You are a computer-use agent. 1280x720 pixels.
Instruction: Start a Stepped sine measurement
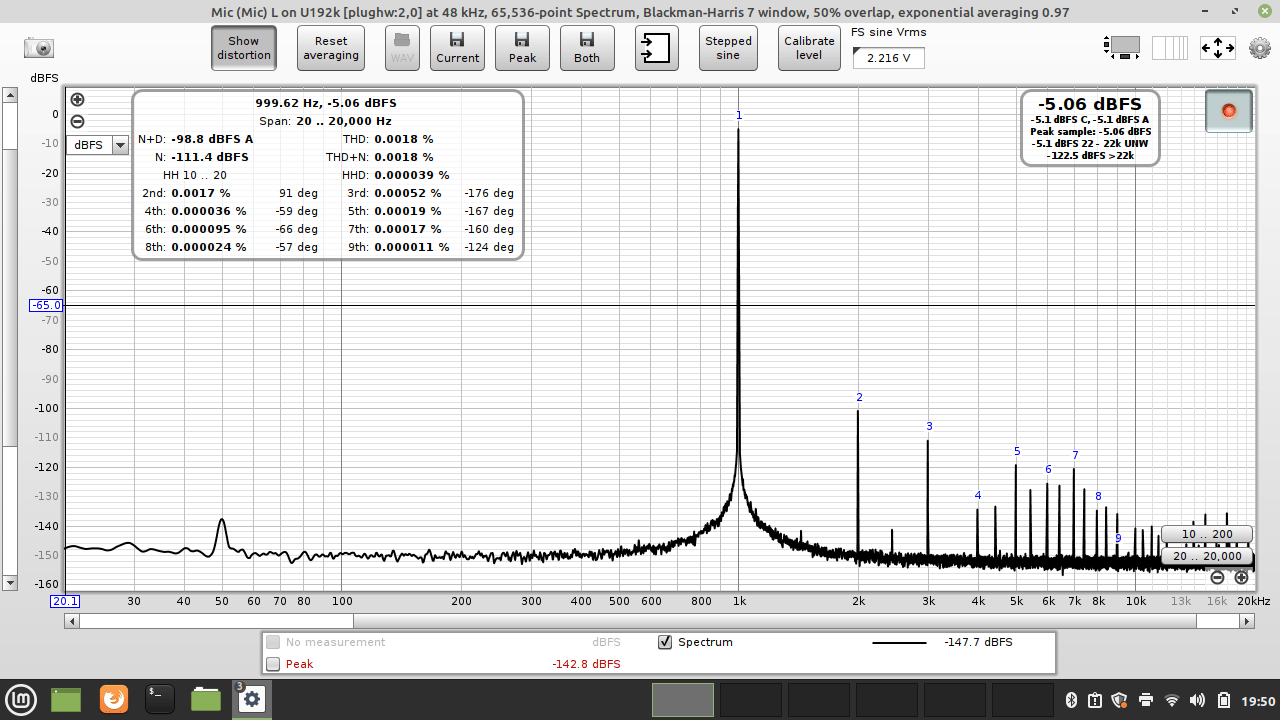click(728, 48)
